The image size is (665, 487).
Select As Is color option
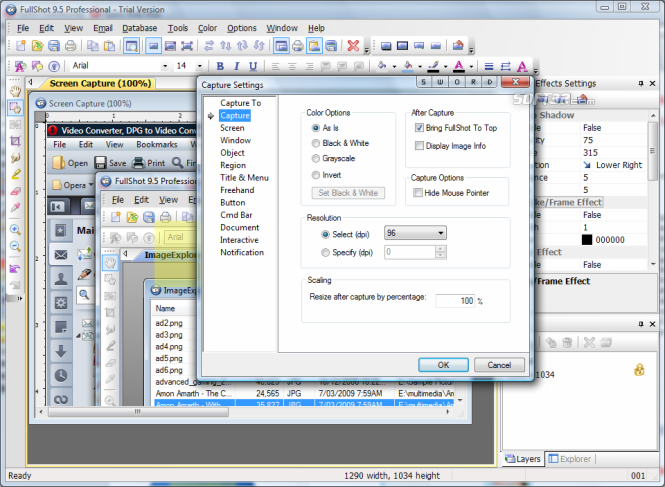tap(316, 128)
